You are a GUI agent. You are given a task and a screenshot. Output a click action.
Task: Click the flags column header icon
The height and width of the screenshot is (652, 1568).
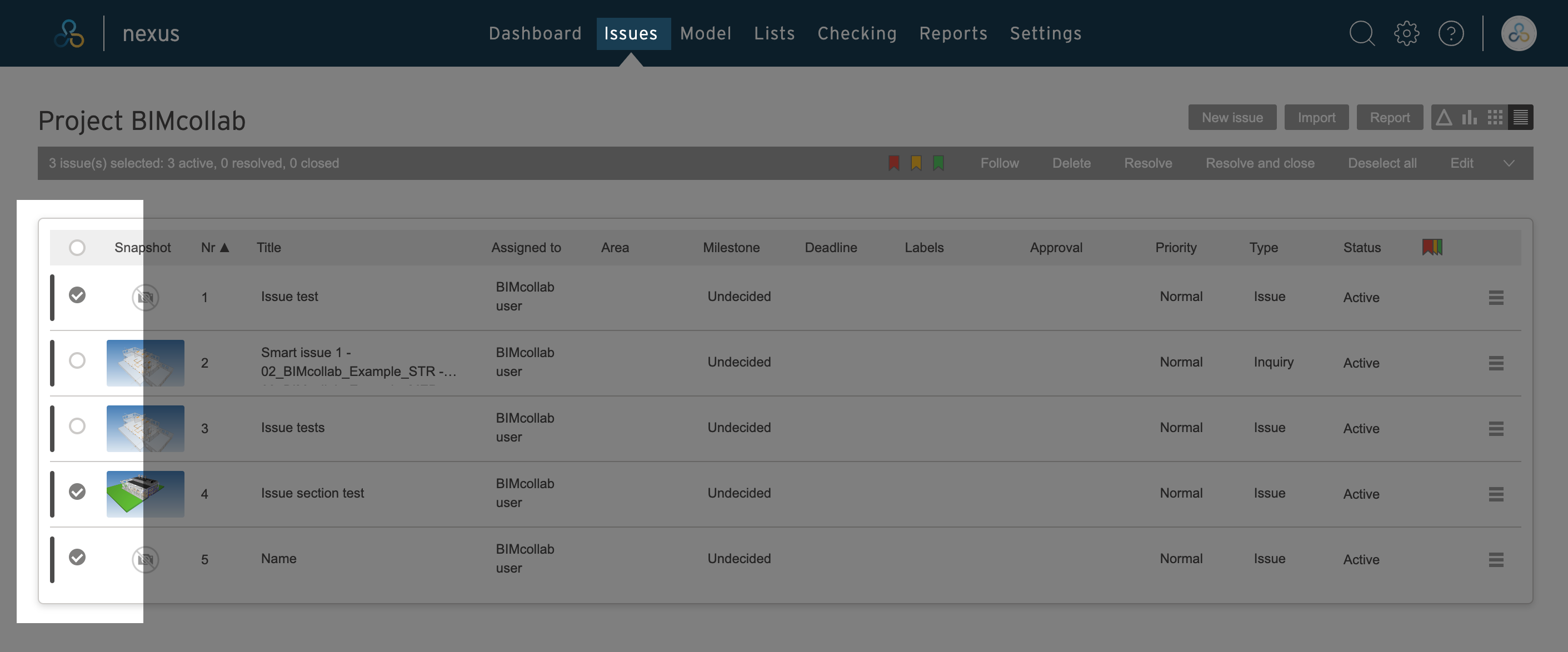[1432, 247]
